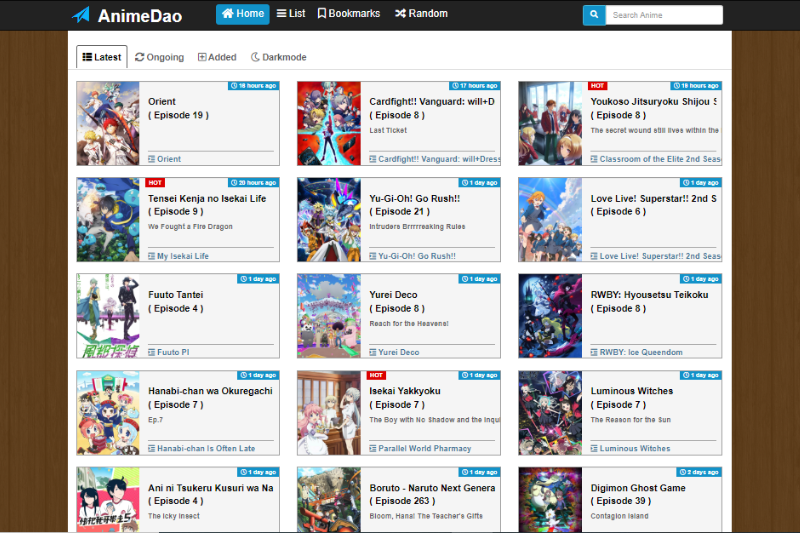Switch to the Ongoing tab
Screen dimensions: 800x533
159,57
